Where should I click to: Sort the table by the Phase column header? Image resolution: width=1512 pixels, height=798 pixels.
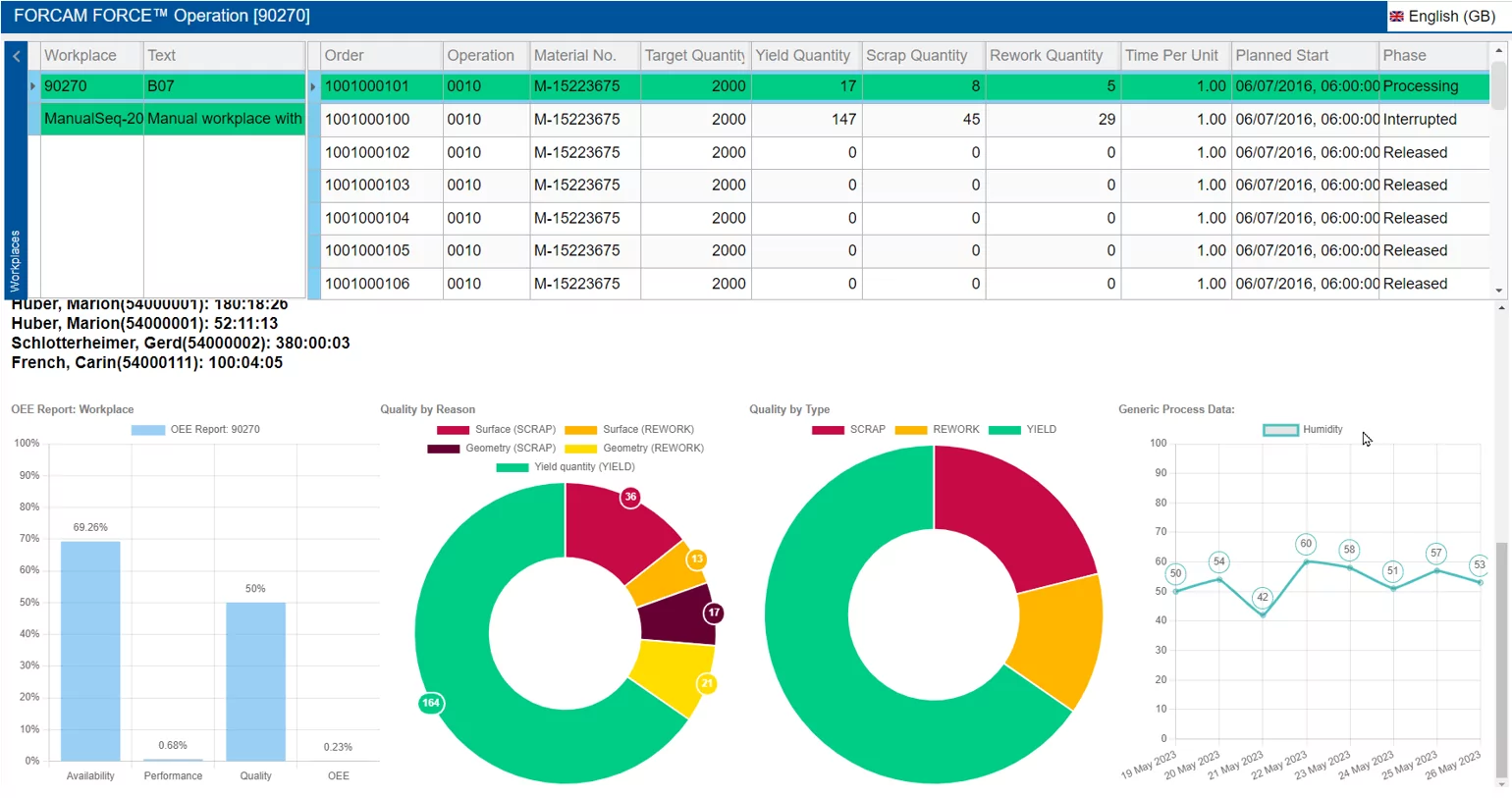coord(1404,56)
